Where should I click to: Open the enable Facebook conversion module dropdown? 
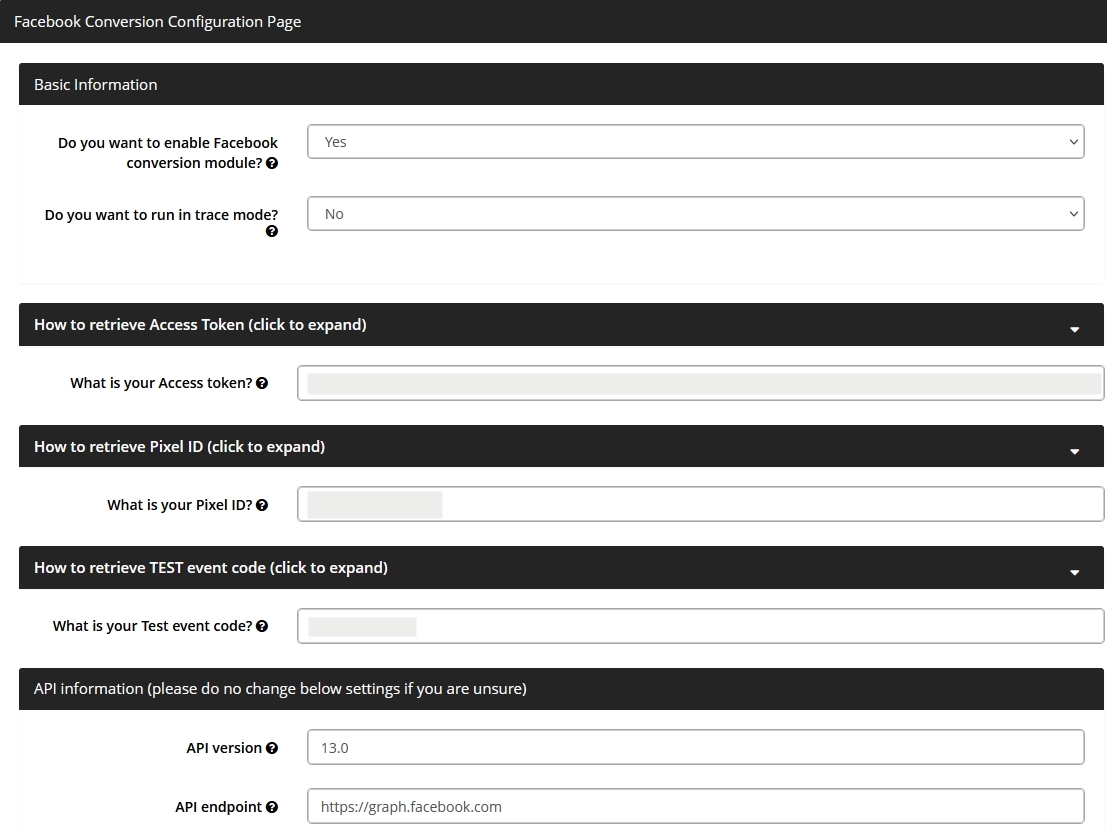[x=695, y=142]
